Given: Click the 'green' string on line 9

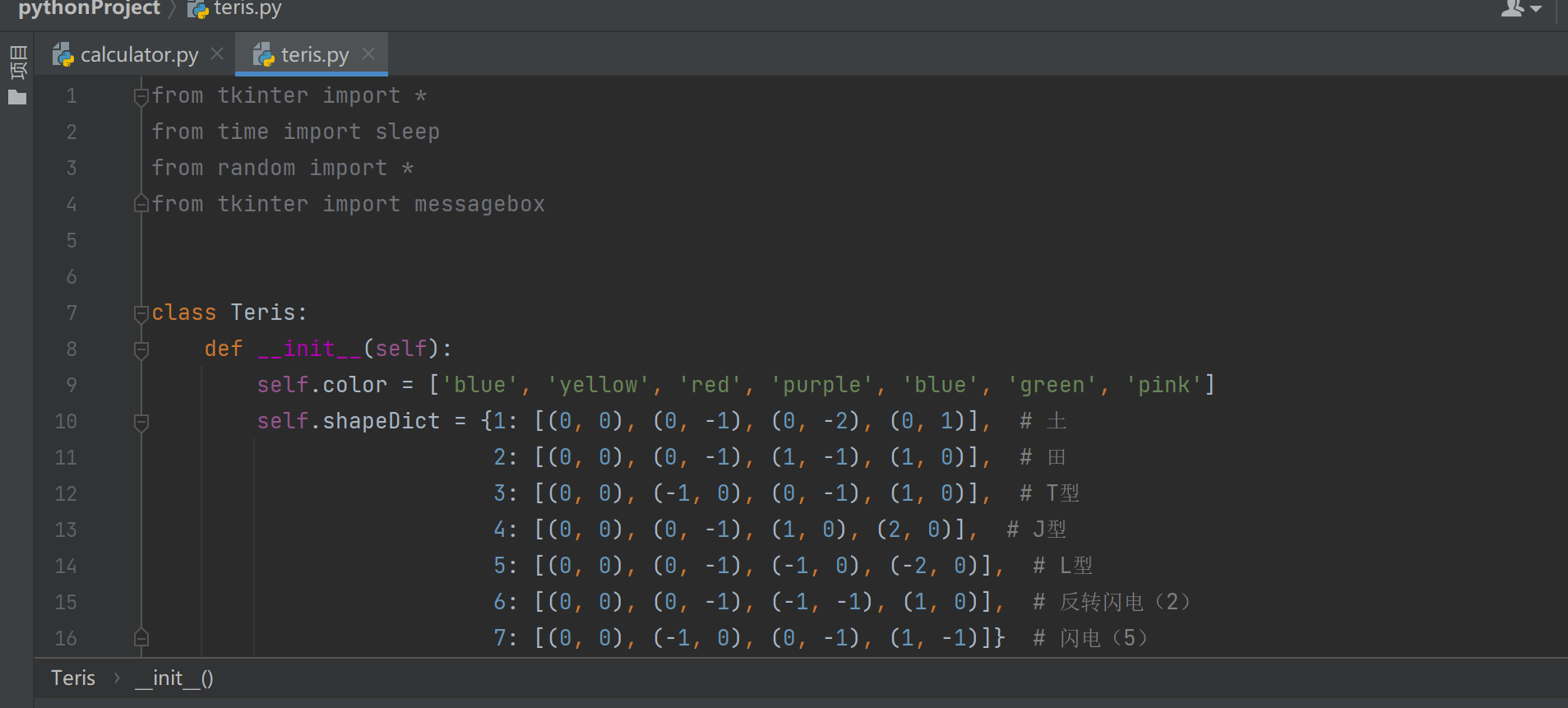Looking at the screenshot, I should click(x=1052, y=385).
